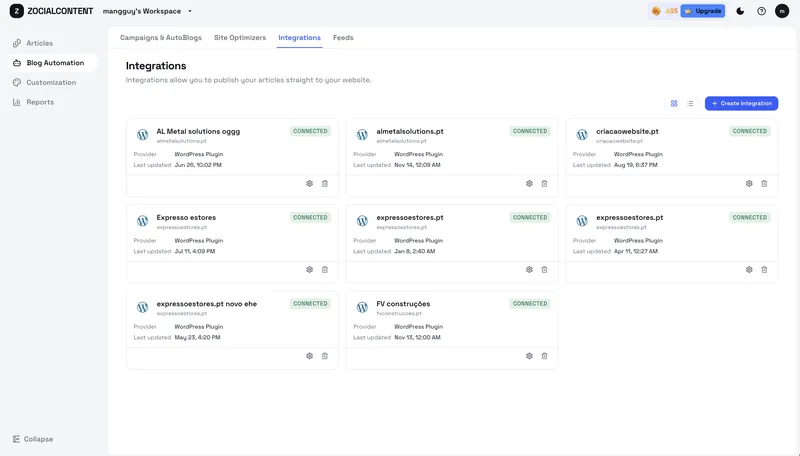Select Blog Automation in the sidebar

click(x=52, y=63)
